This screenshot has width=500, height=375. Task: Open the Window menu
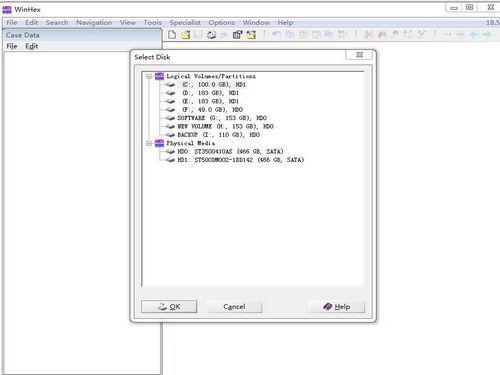tap(256, 22)
